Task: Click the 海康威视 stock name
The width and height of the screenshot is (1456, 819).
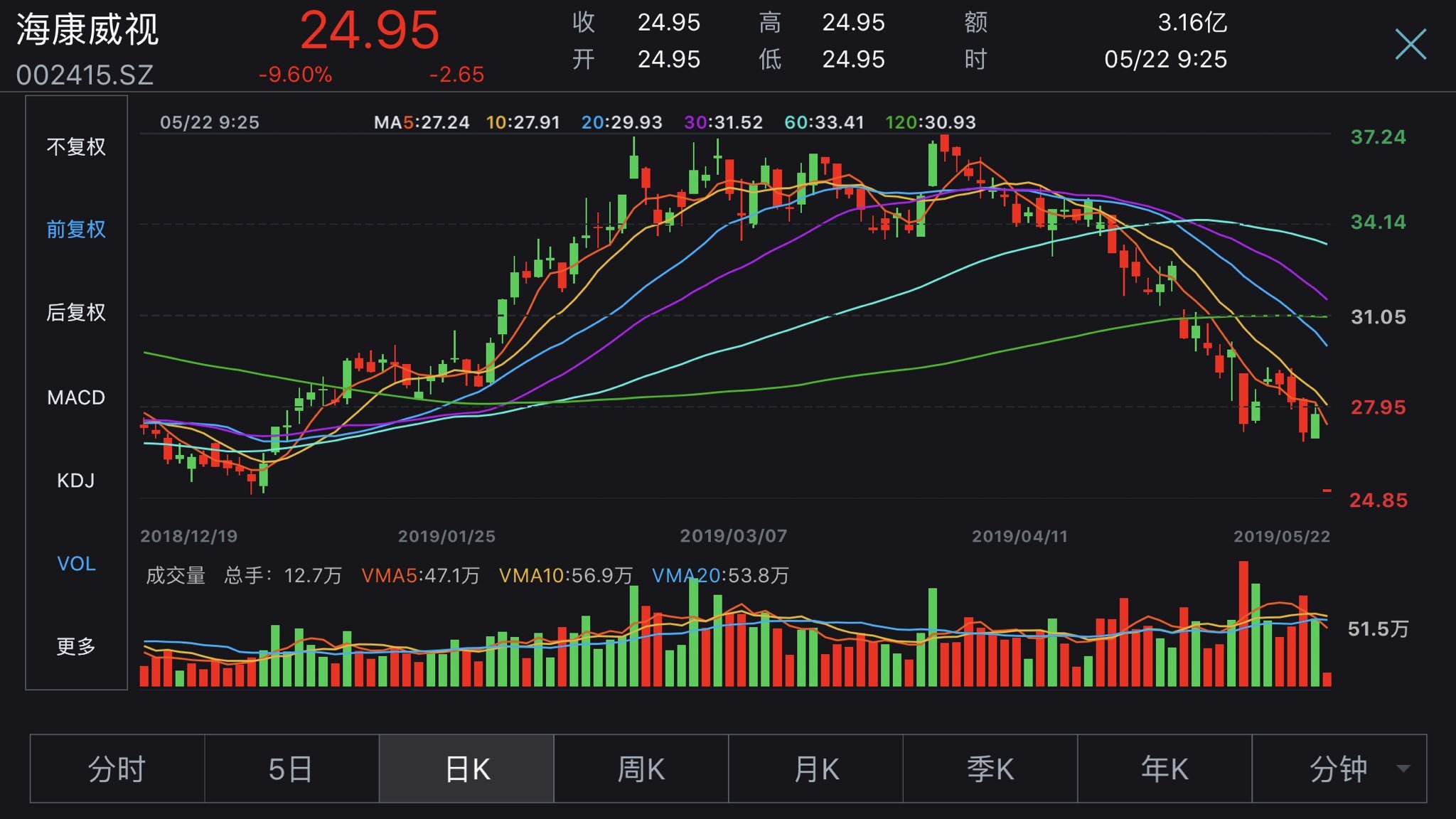Action: coord(87,30)
